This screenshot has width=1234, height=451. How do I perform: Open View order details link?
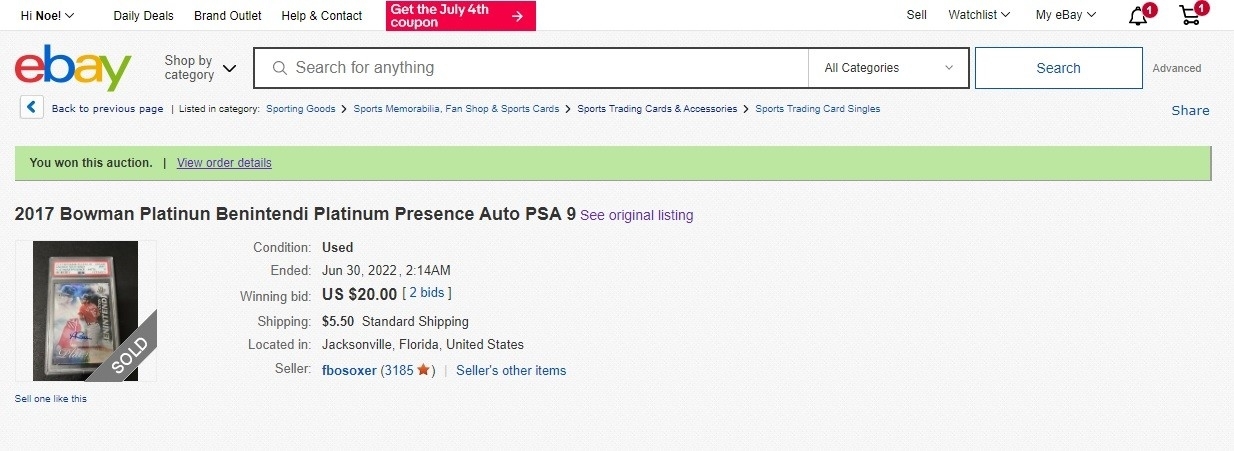[x=224, y=163]
